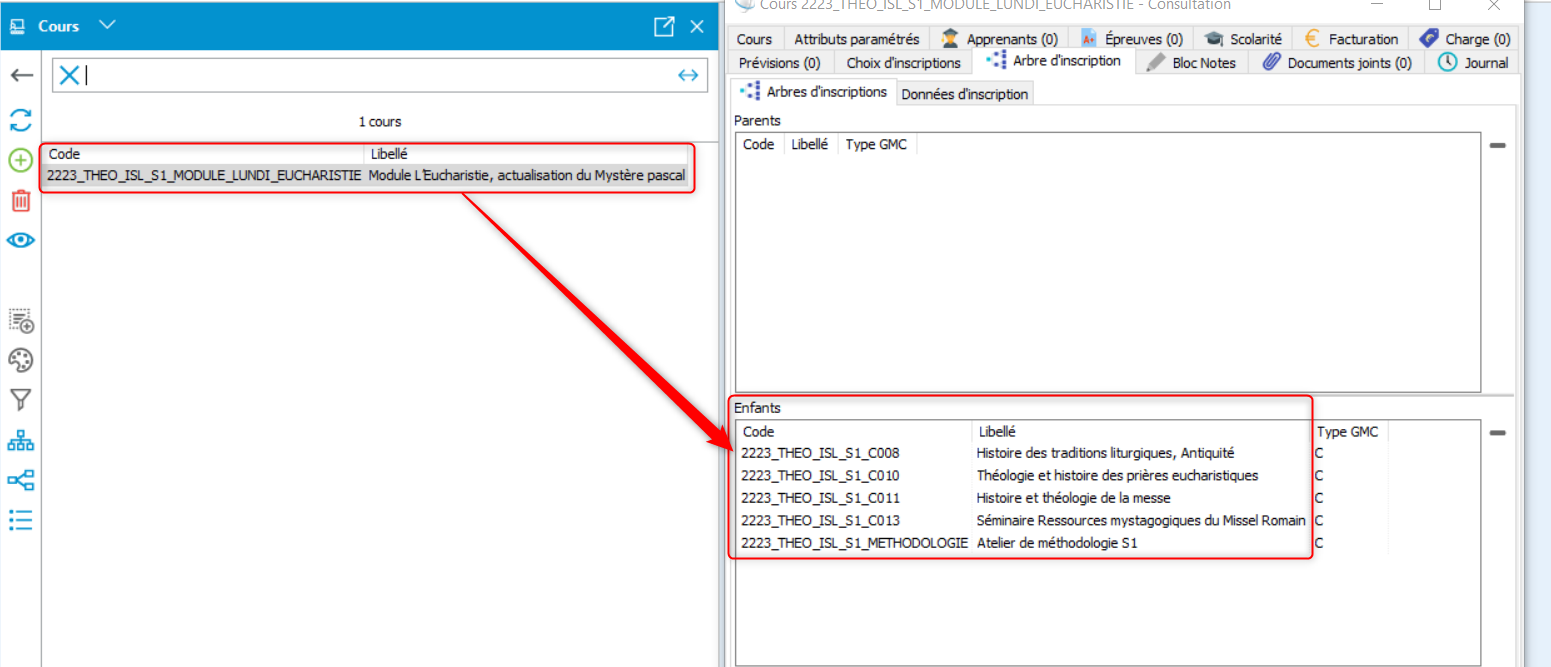Switch to the Données d'inscription tab
The width and height of the screenshot is (1551, 667).
(964, 94)
